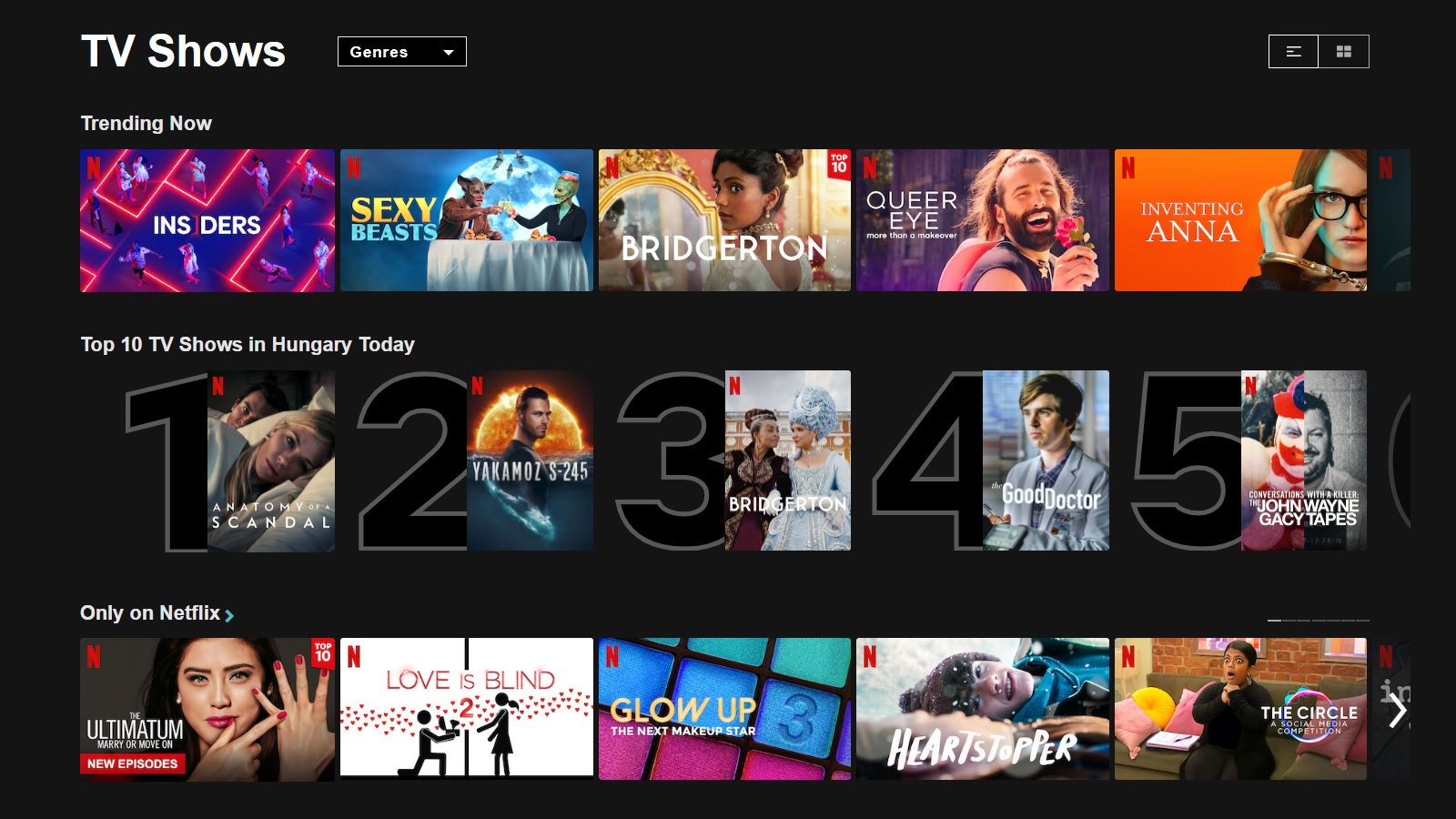The image size is (1456, 819).
Task: Click the Top 10 TV Shows in Hungary heading
Action: coord(248,345)
